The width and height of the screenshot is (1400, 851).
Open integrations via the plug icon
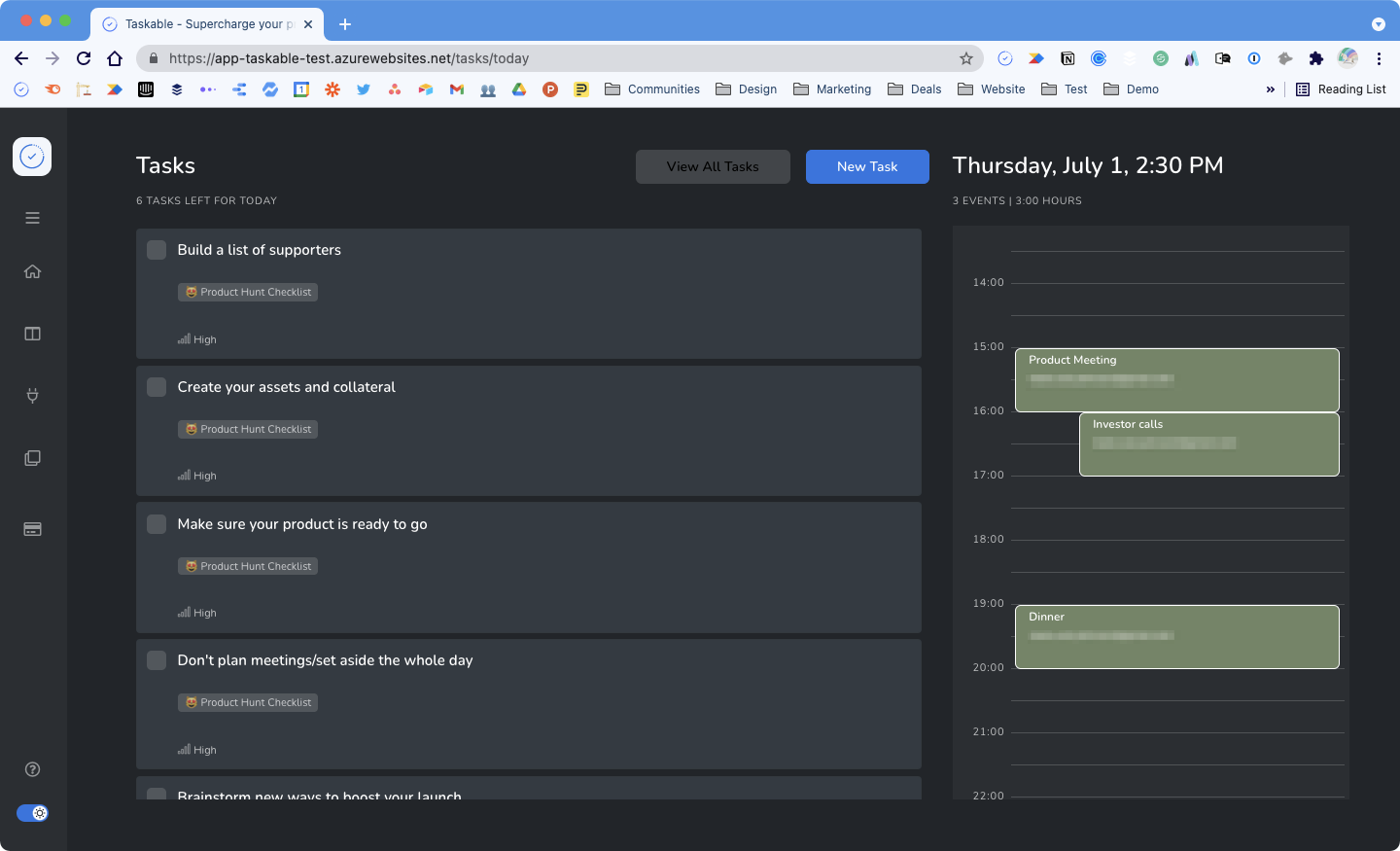(32, 396)
